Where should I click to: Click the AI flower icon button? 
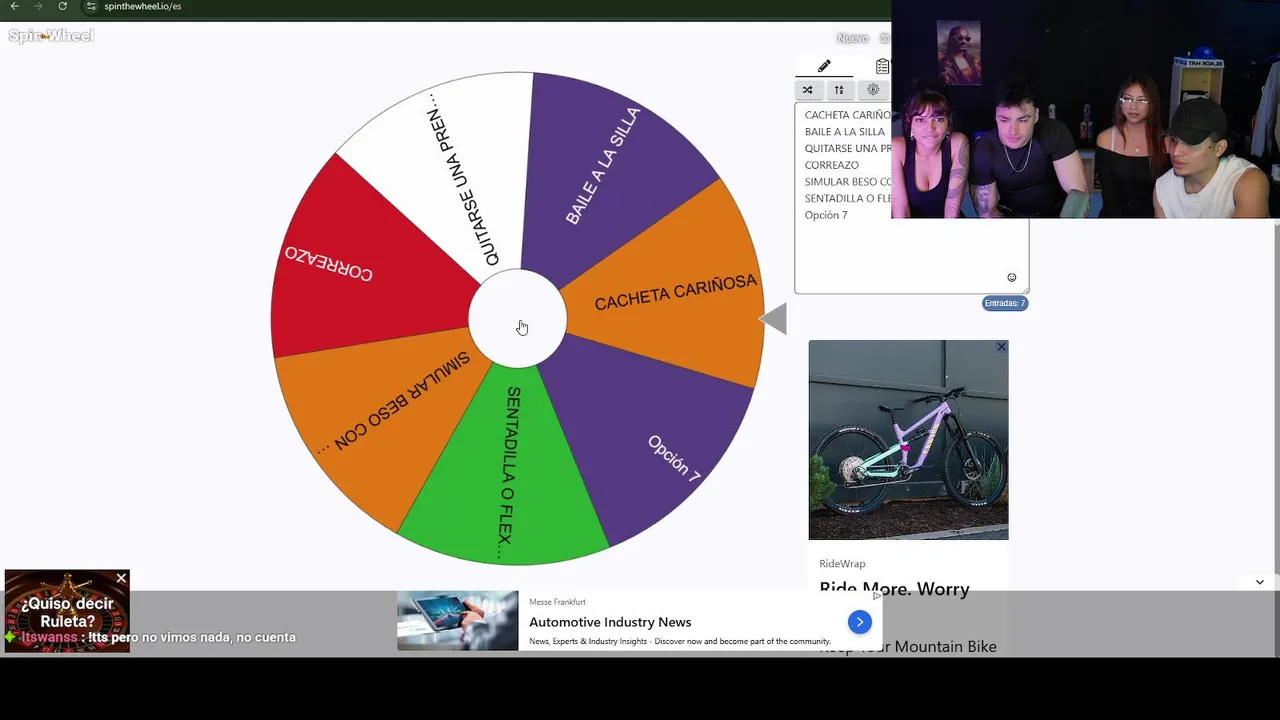[873, 90]
